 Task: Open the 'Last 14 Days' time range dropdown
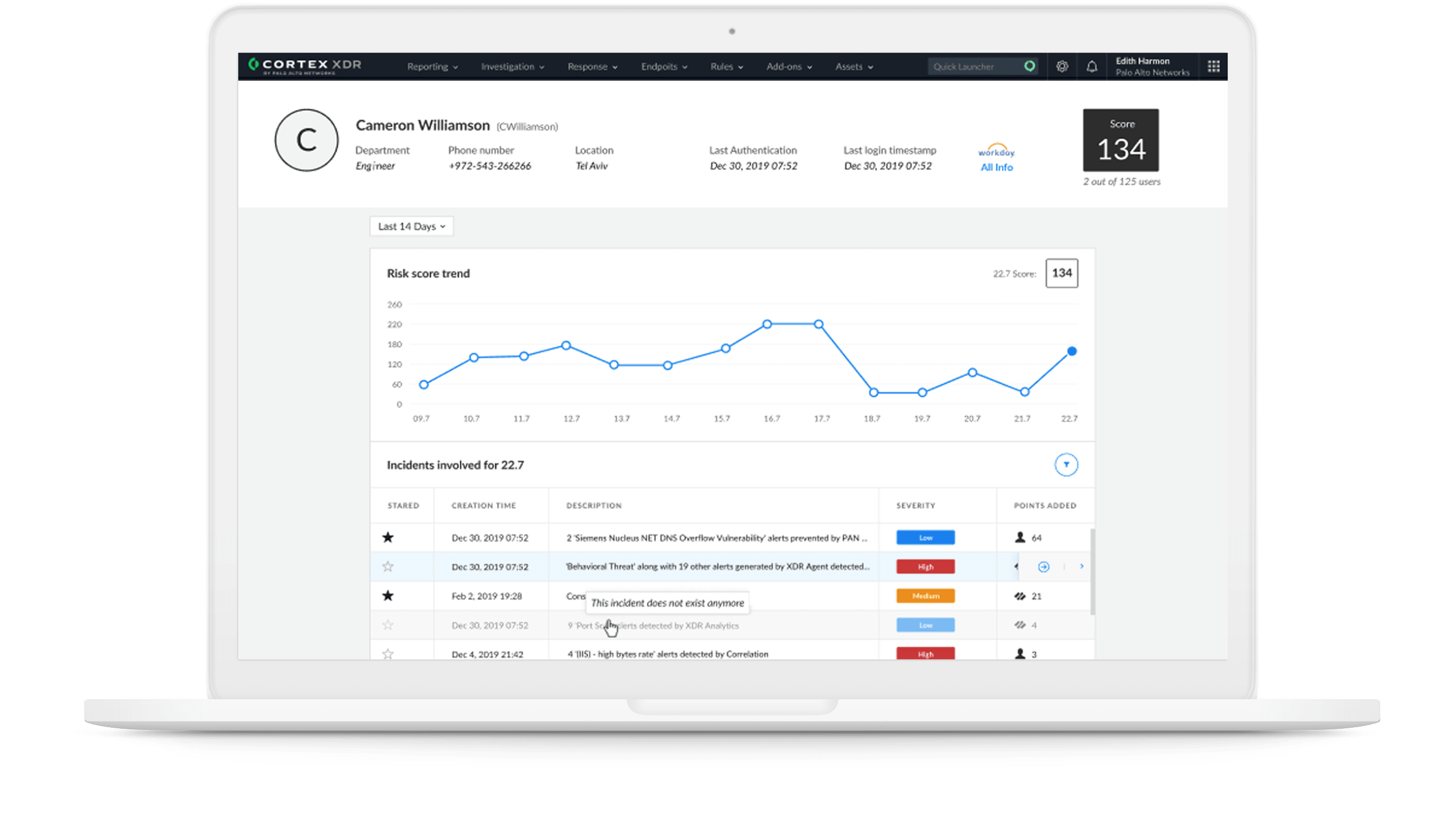pyautogui.click(x=411, y=226)
